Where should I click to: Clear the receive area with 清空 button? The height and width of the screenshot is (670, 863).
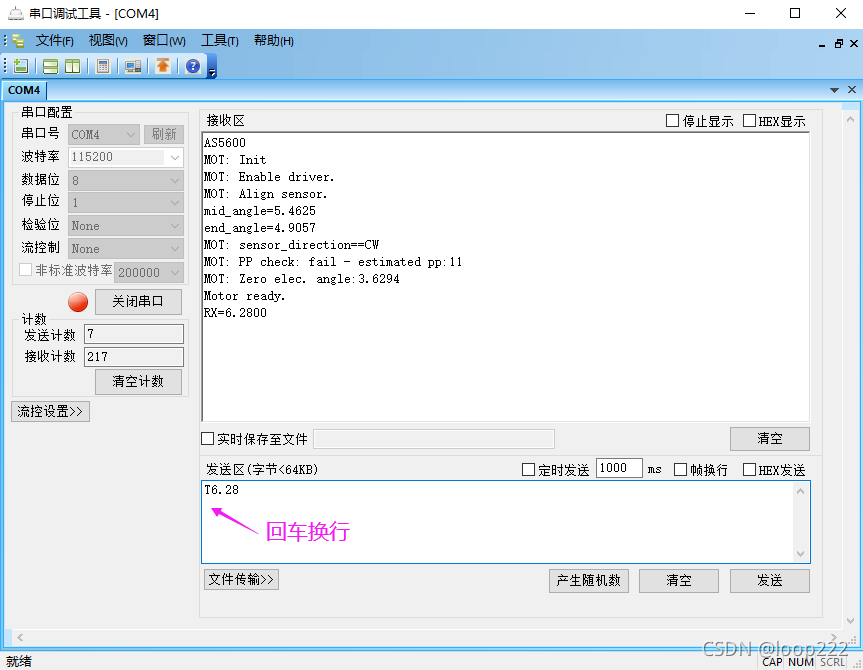click(769, 439)
